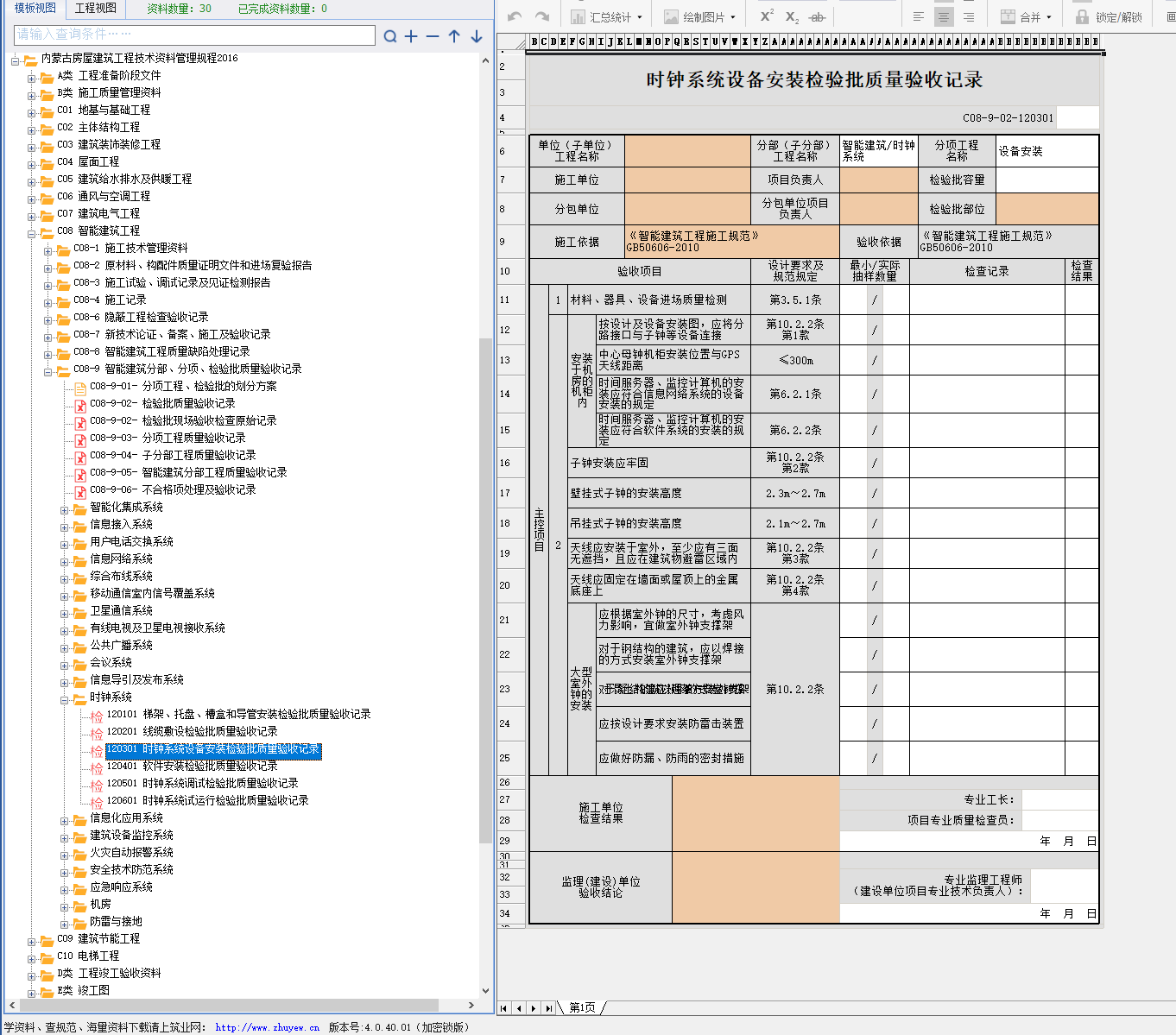This screenshot has height=1035, width=1176.
Task: Select C04 屋面工程 folder
Action: point(88,161)
